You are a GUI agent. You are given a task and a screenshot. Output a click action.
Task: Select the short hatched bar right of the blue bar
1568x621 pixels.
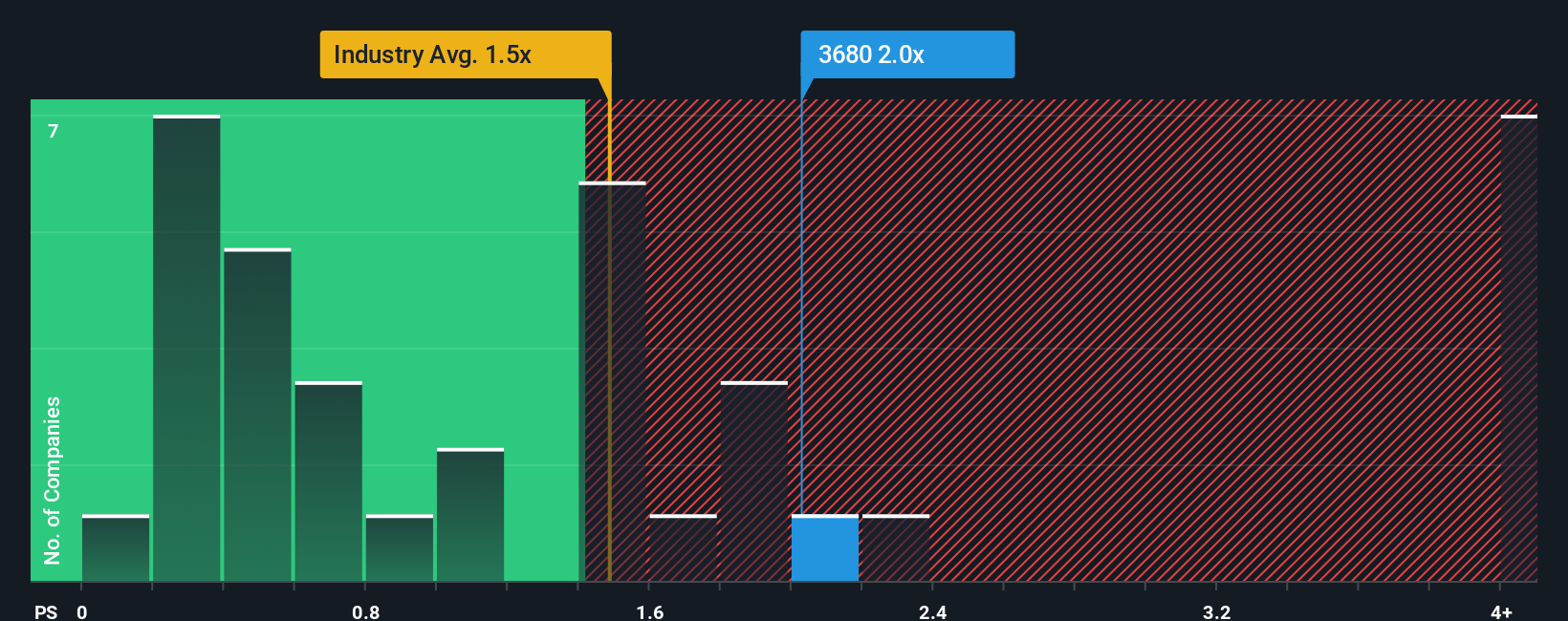896,548
